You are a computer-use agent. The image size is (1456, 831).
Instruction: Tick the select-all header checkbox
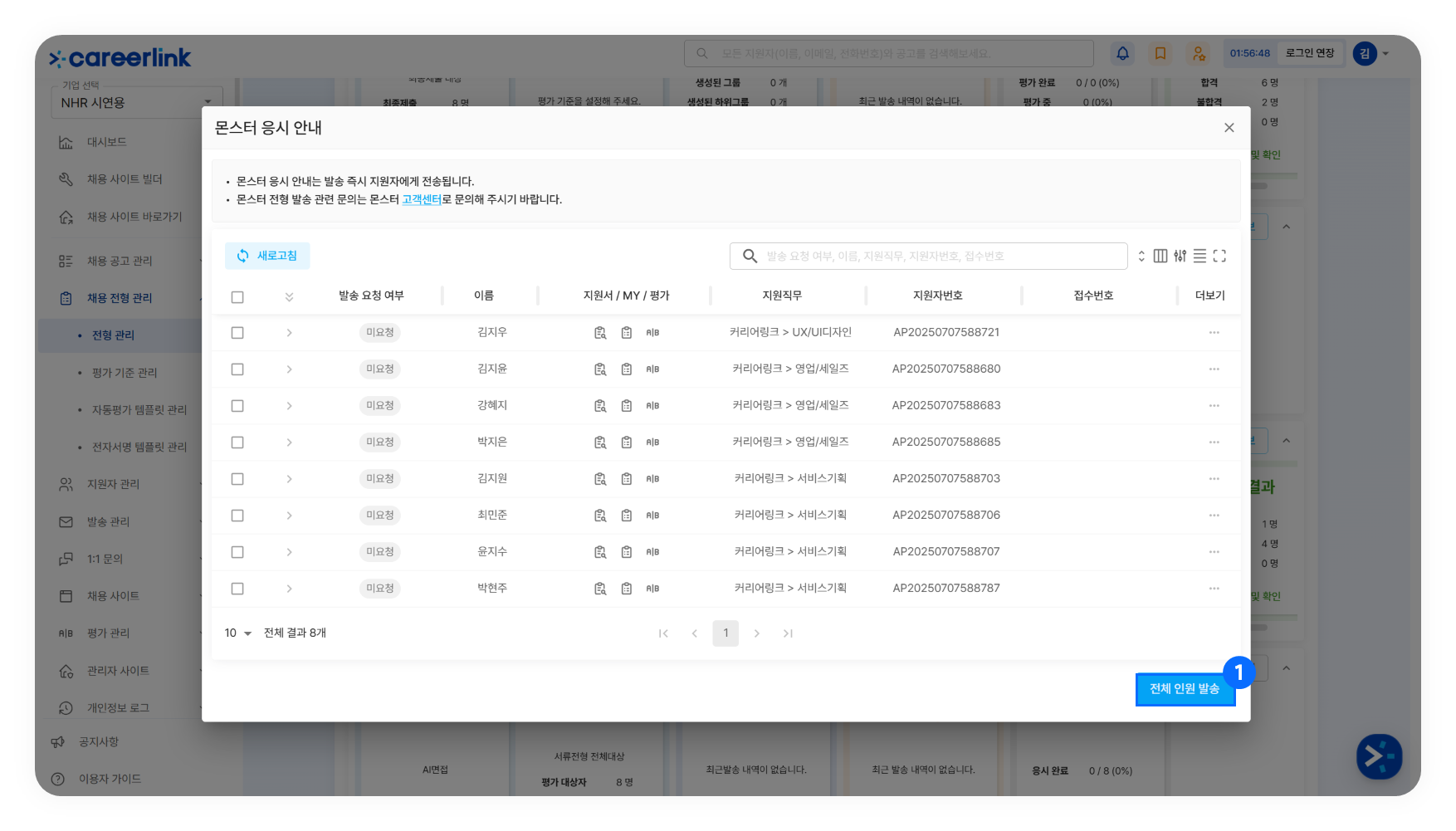coord(237,296)
